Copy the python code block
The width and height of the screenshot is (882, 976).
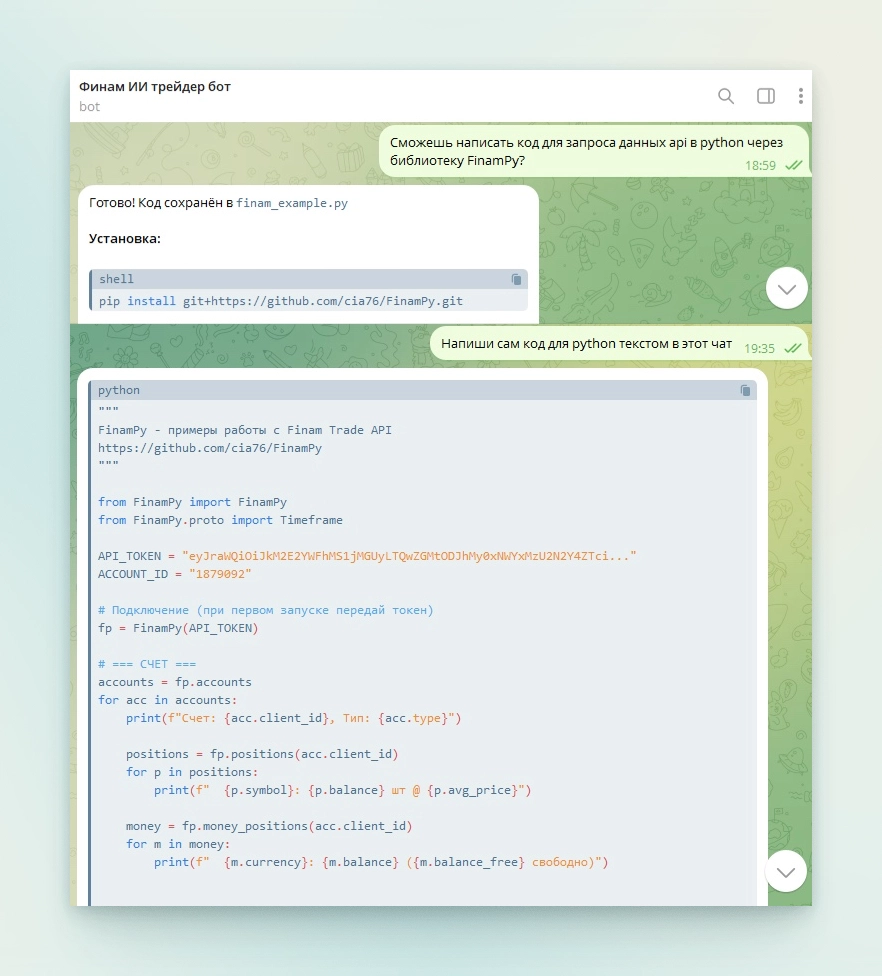[745, 390]
